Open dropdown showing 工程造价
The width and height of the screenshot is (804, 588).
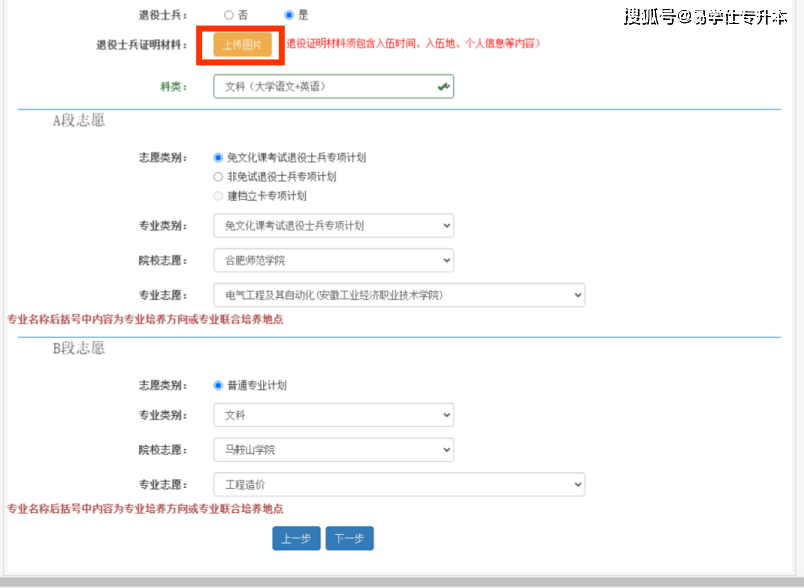point(398,484)
